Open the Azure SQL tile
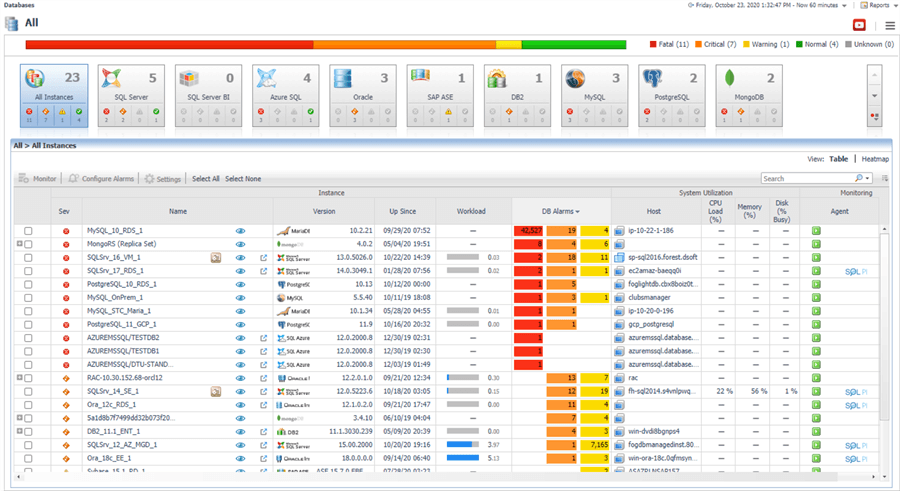Viewport: 900px width, 491px height. tap(286, 95)
